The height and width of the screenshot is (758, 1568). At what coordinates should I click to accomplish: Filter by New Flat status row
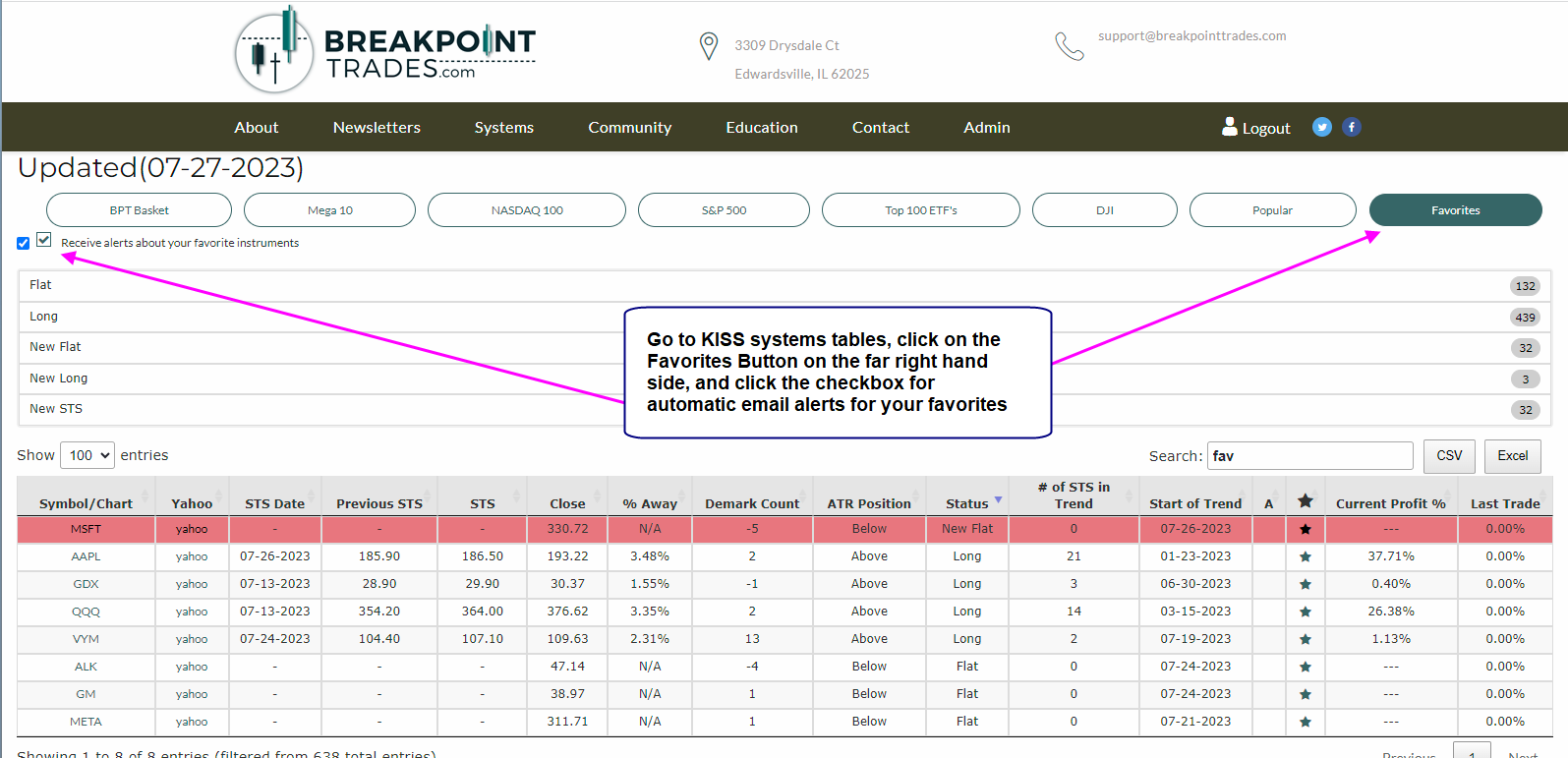click(x=784, y=347)
